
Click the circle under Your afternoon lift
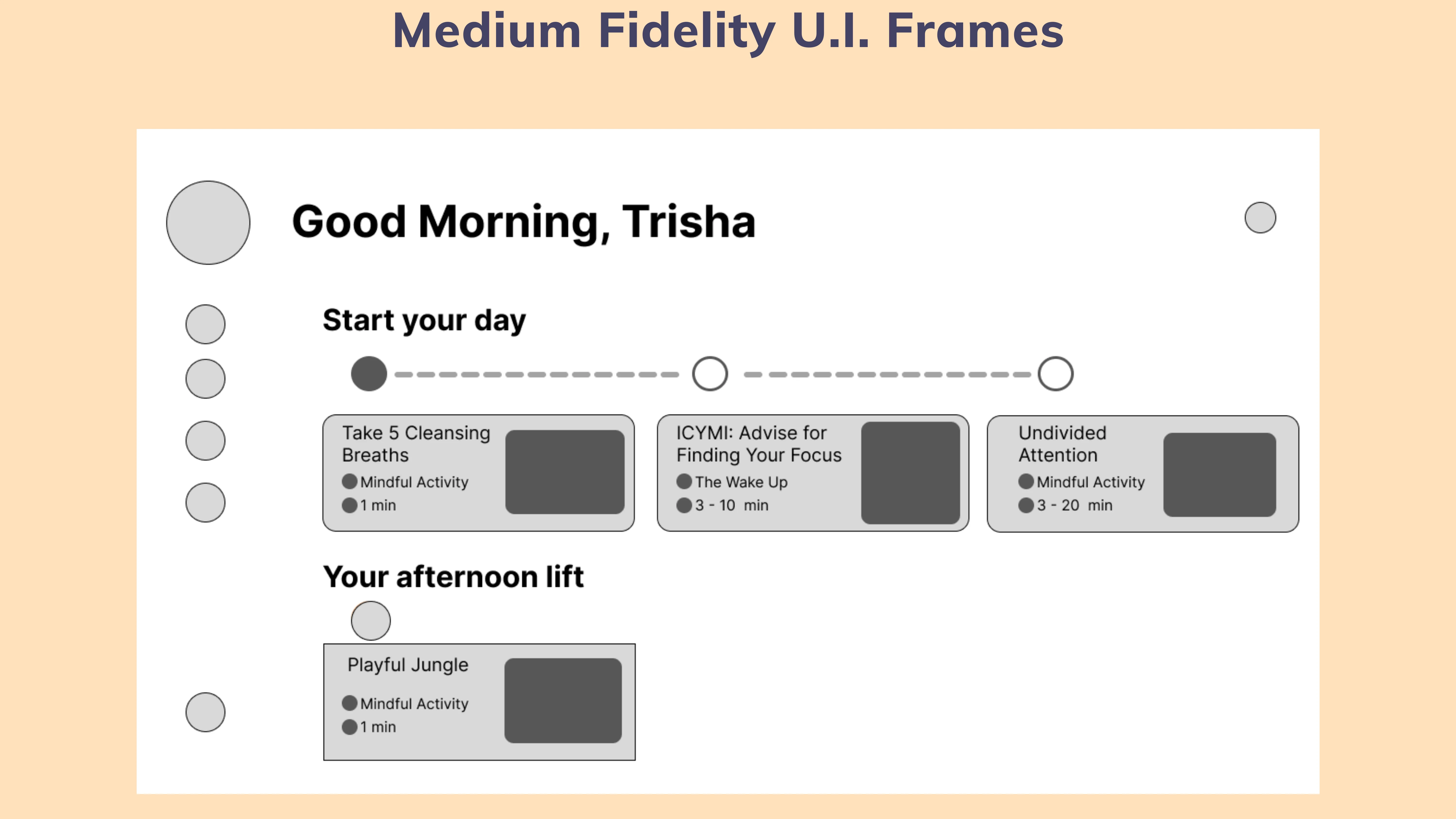pos(371,620)
